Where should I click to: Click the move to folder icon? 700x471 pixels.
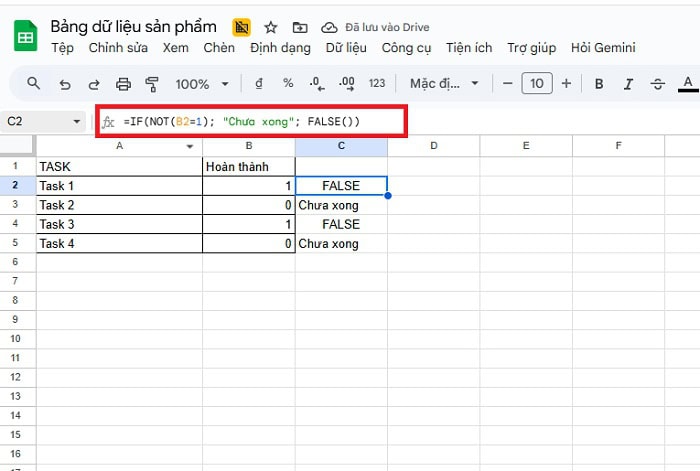[299, 27]
